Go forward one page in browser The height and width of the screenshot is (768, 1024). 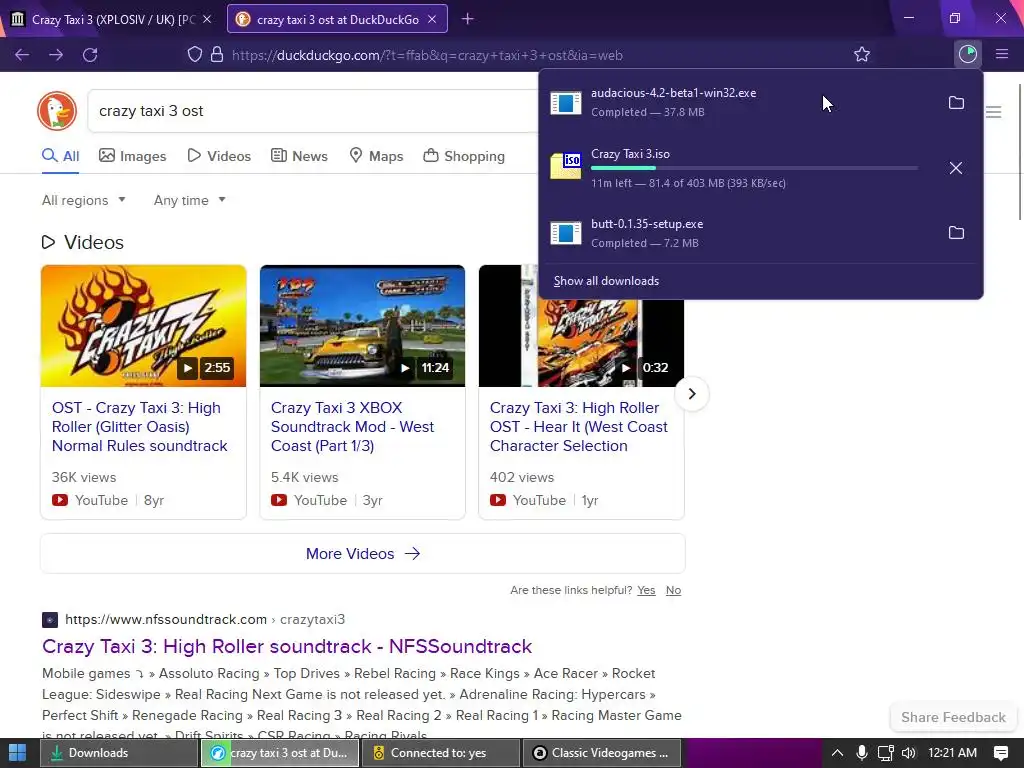56,55
